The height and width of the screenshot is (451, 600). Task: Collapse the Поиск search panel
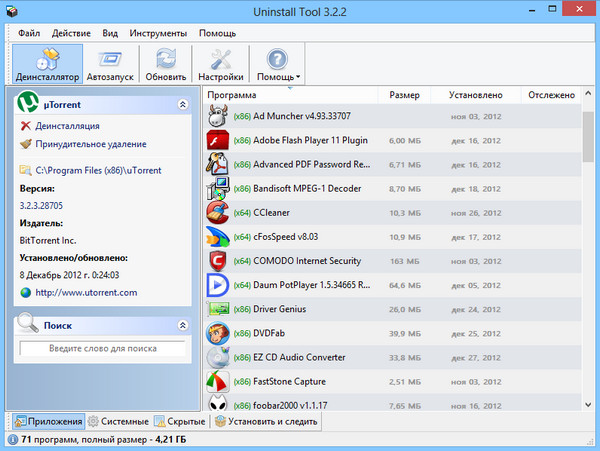point(183,325)
